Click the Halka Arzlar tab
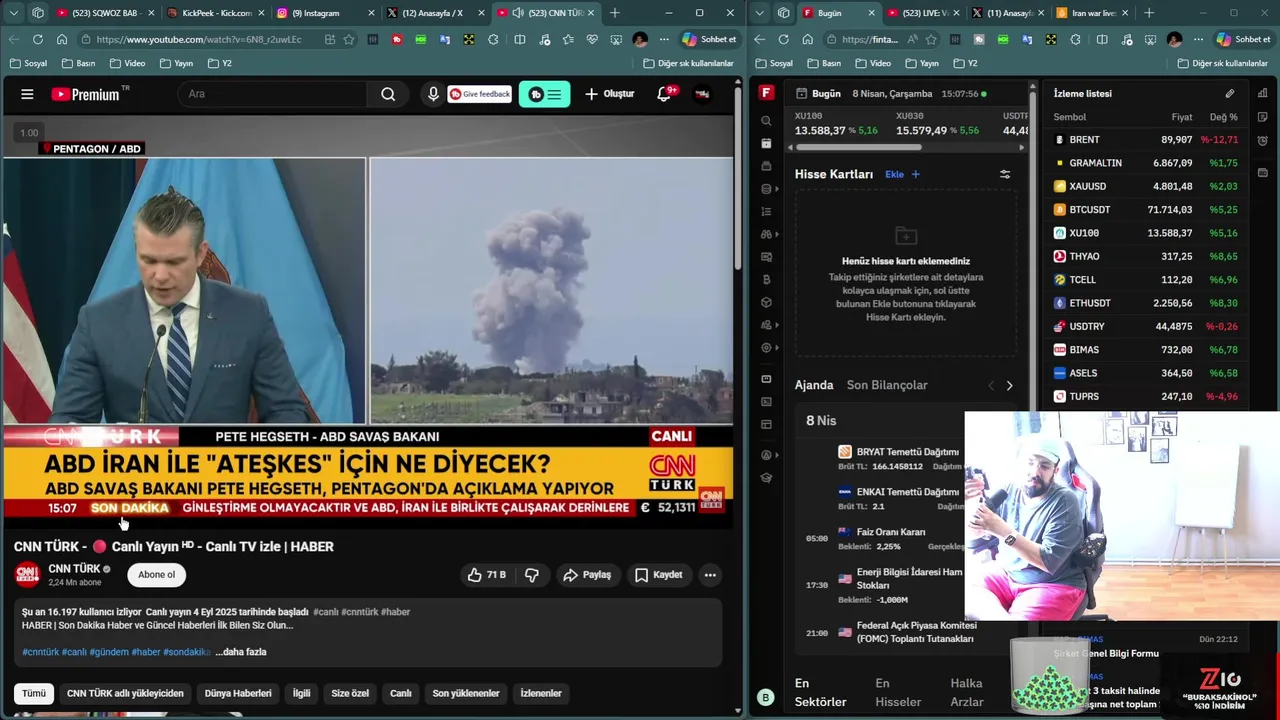Screen dimensions: 1280x720 [x=967, y=692]
